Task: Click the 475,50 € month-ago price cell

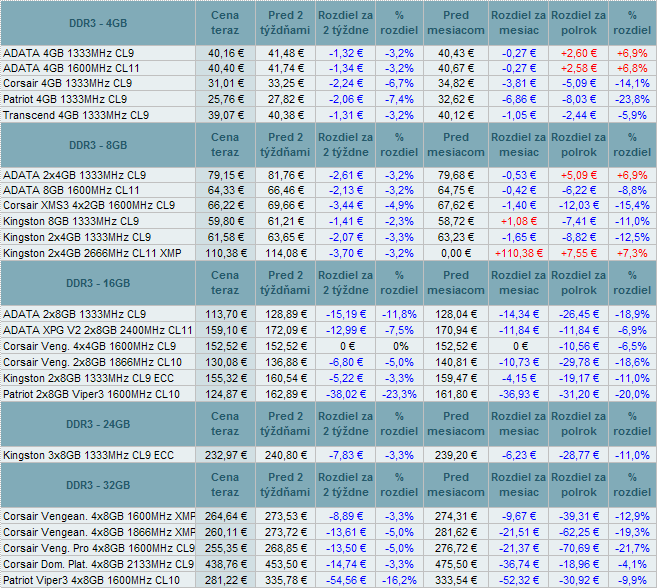Action: (x=456, y=564)
